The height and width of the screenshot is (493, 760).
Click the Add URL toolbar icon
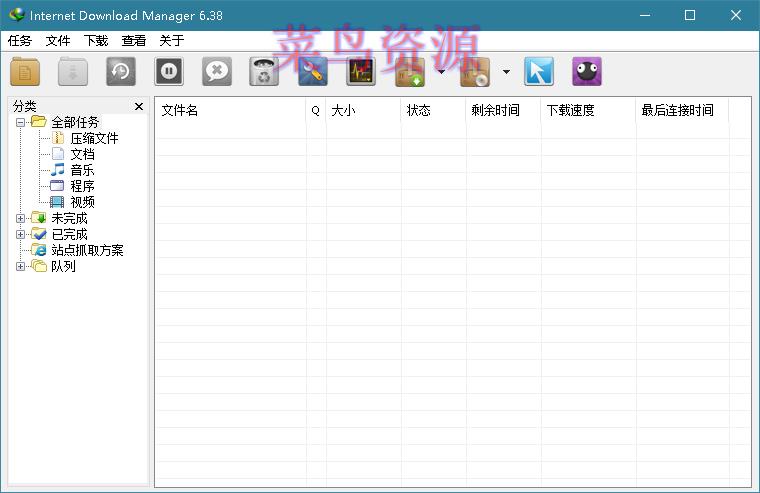25,72
